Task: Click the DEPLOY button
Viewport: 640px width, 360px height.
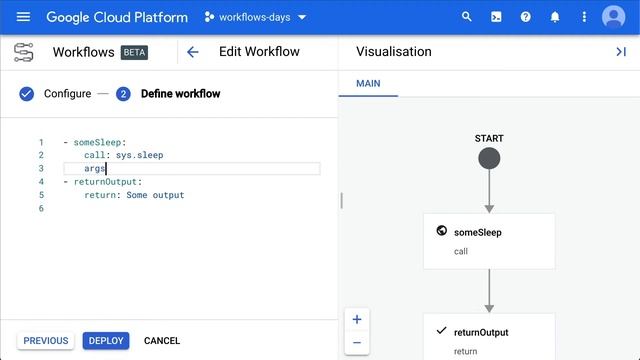Action: click(106, 340)
